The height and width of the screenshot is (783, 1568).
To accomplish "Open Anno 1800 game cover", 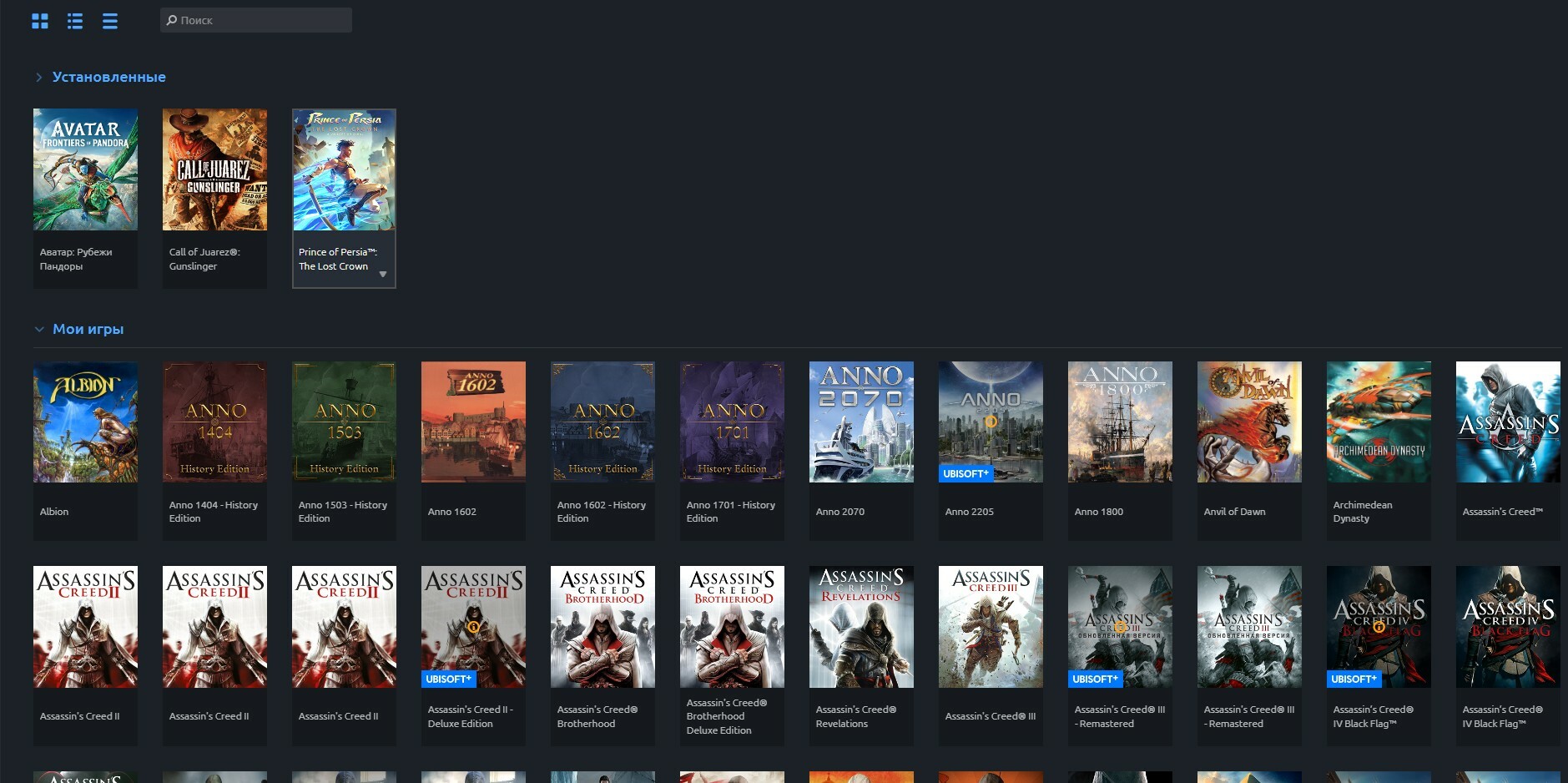I will tap(1120, 422).
